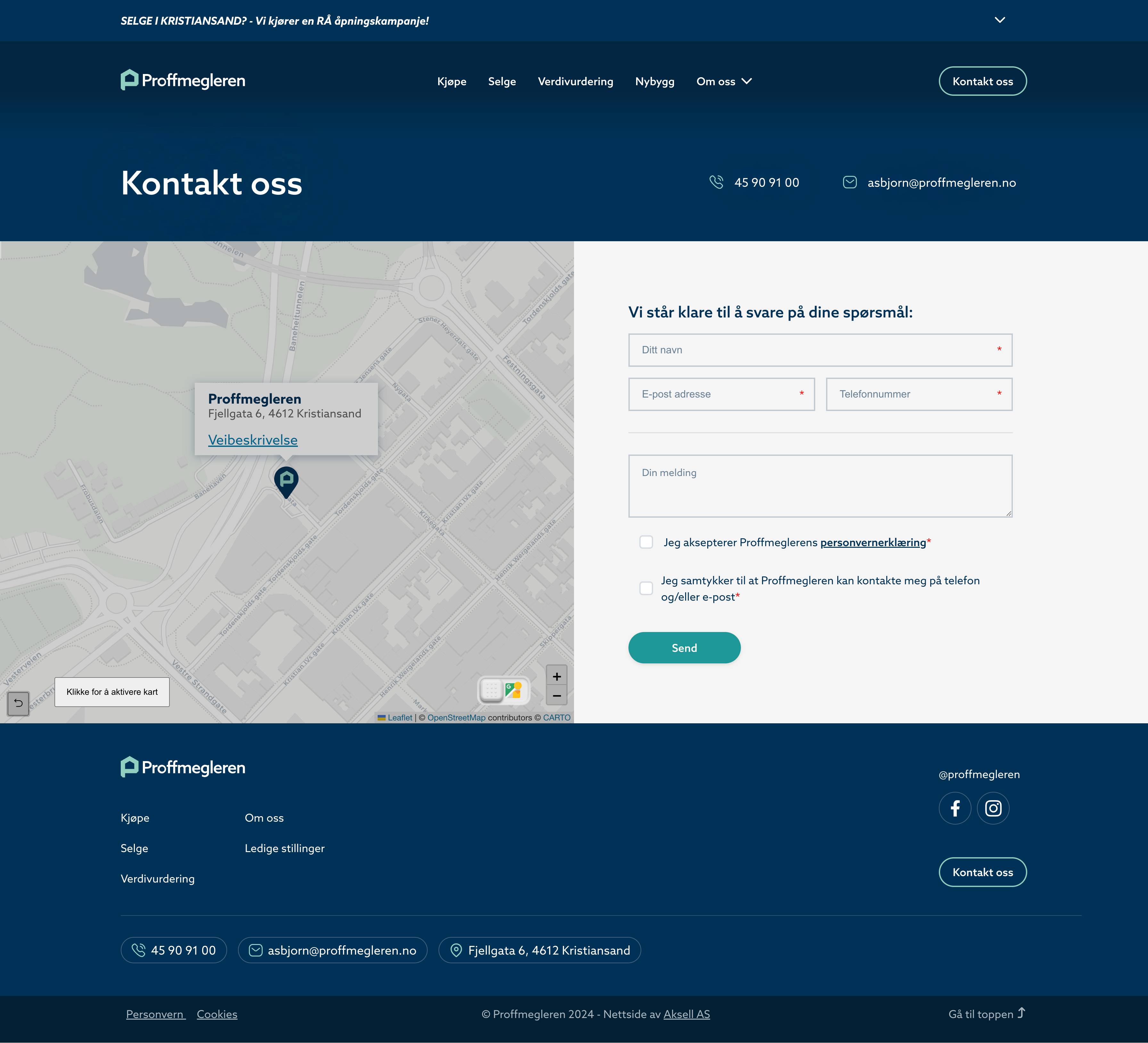Click into the 'E-post adresse' field
Image resolution: width=1148 pixels, height=1043 pixels.
pyautogui.click(x=721, y=394)
